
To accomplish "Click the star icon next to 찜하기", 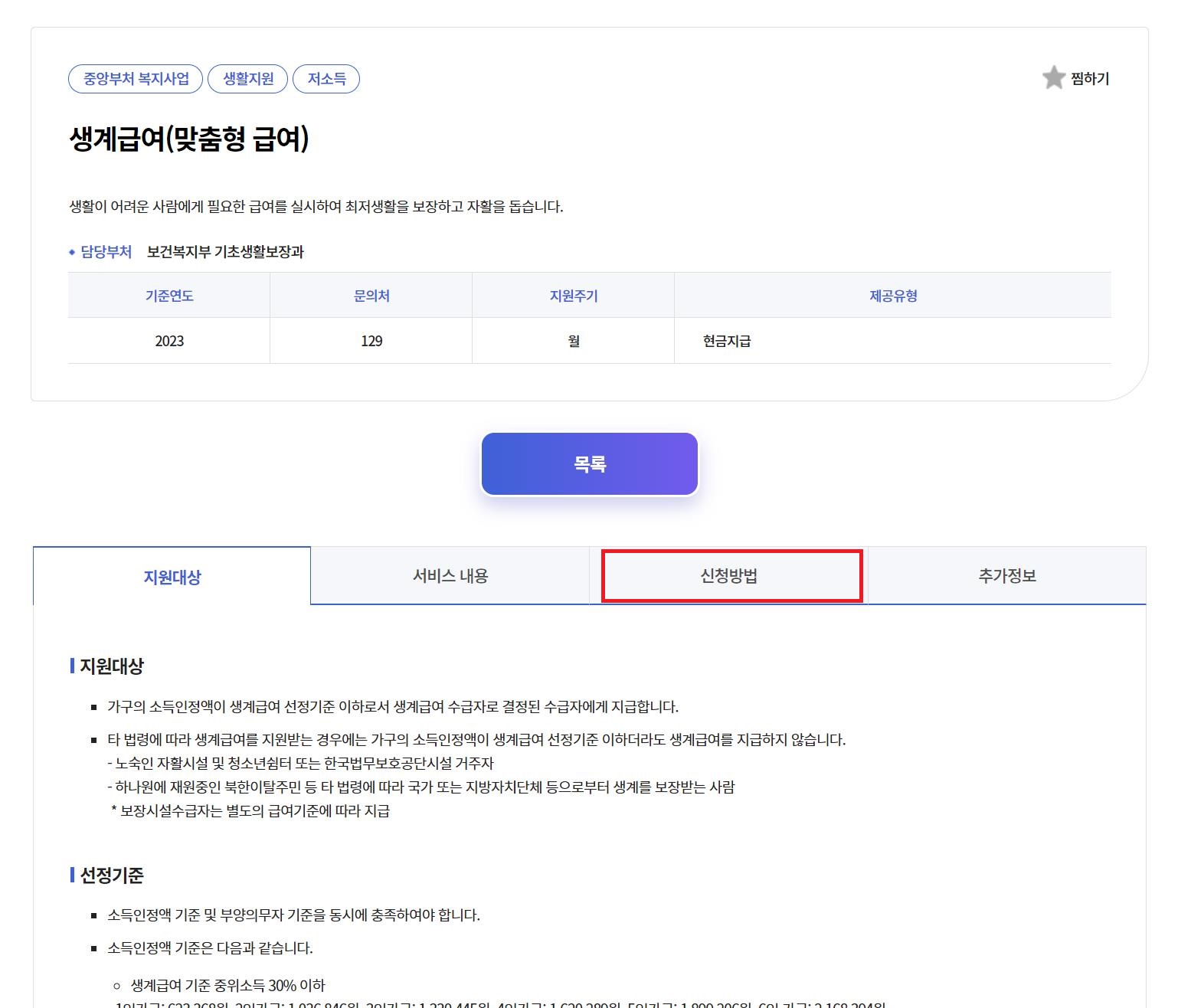I will coord(1054,77).
